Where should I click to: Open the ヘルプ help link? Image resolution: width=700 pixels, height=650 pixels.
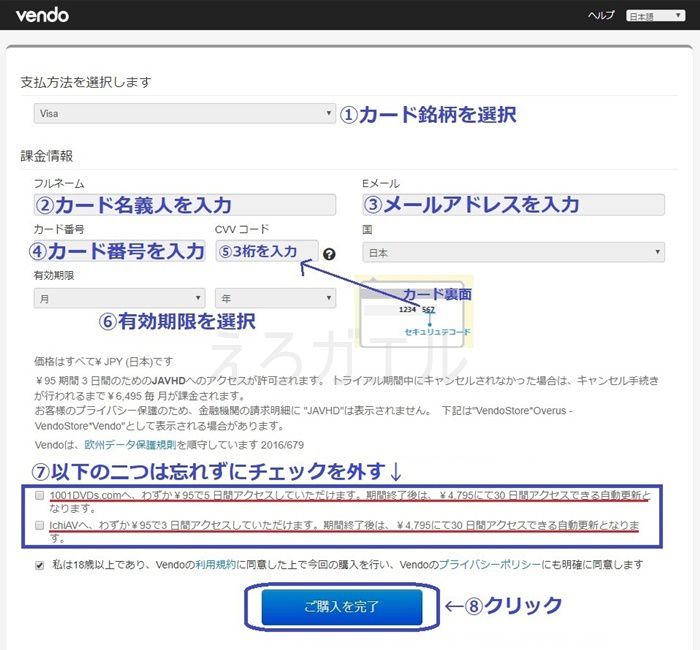point(601,16)
